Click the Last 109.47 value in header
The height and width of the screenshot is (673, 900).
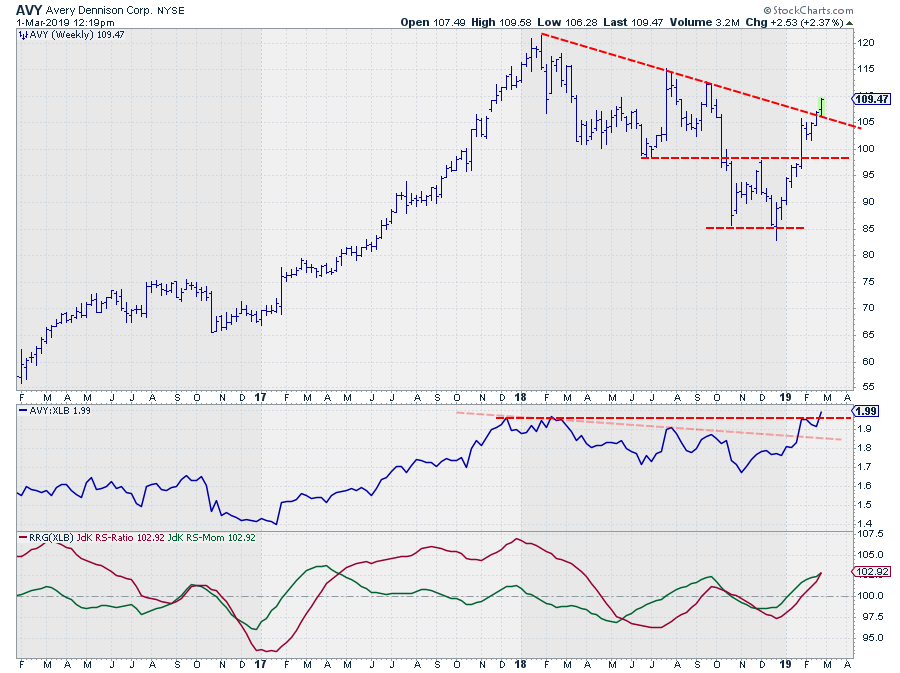633,22
